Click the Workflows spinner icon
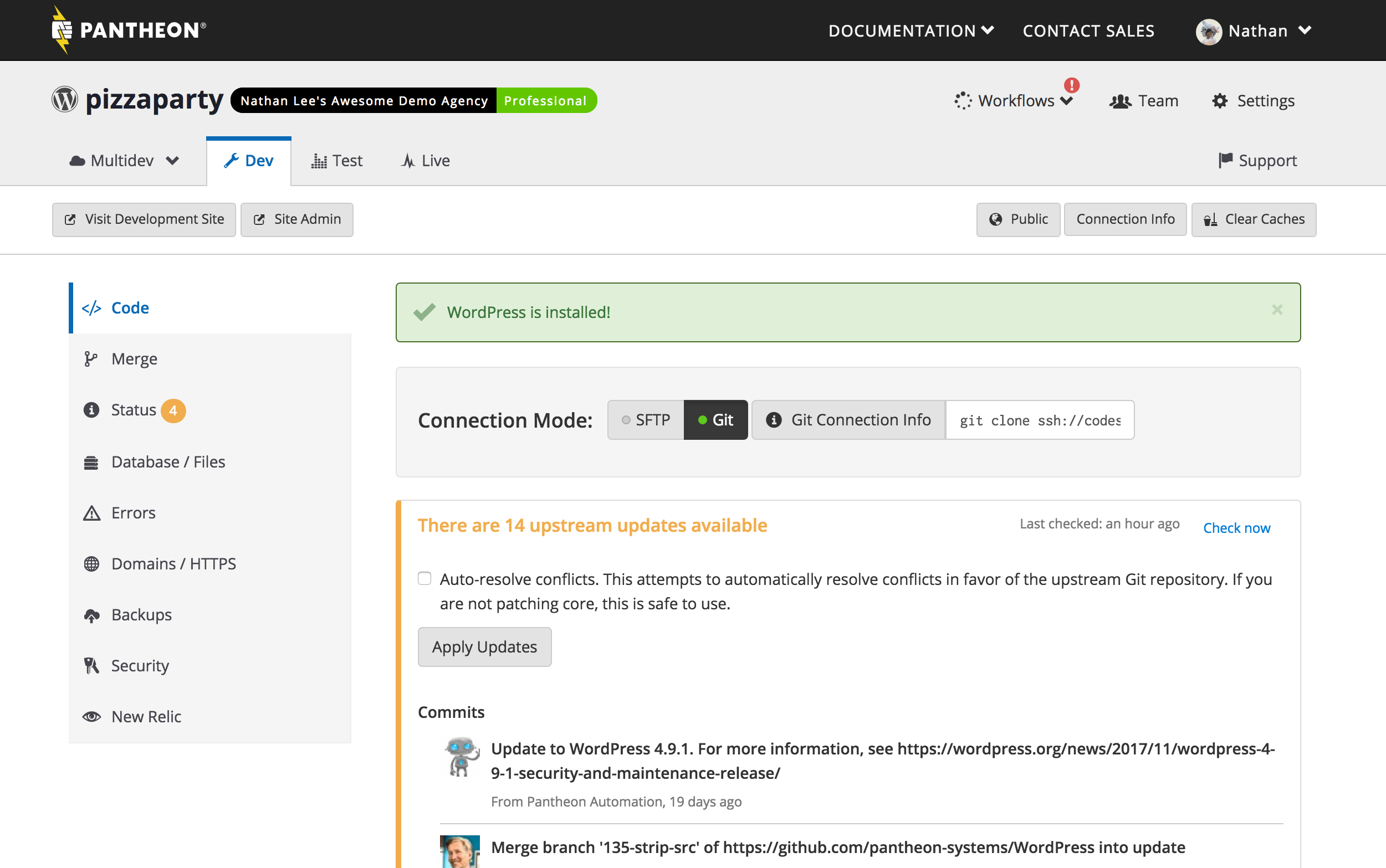The width and height of the screenshot is (1386, 868). (963, 100)
